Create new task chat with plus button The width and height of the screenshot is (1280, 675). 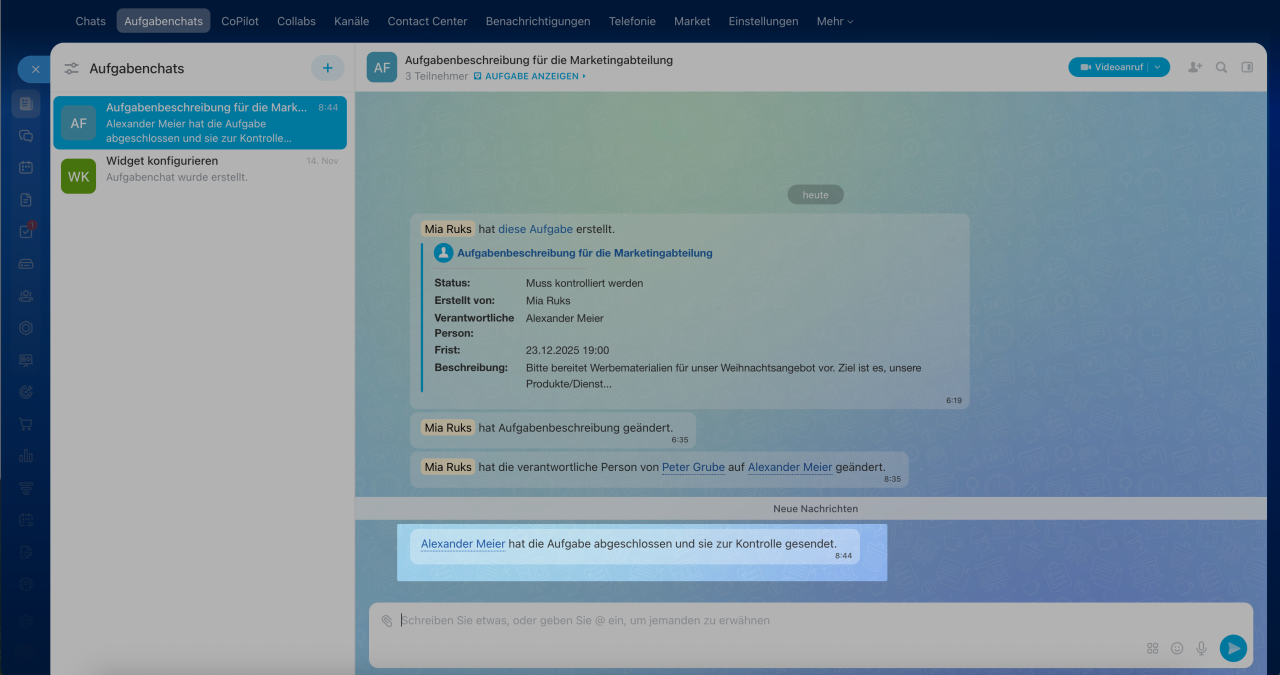click(327, 68)
